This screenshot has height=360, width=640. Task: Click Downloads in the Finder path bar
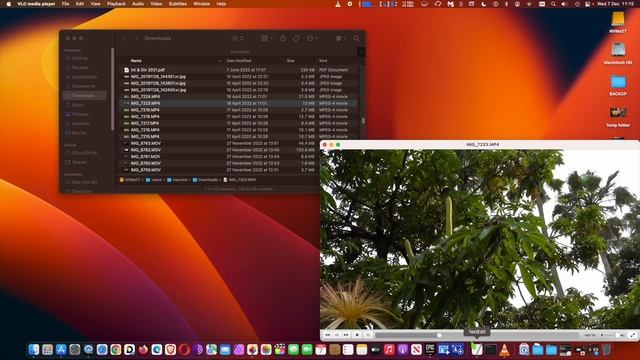click(205, 180)
